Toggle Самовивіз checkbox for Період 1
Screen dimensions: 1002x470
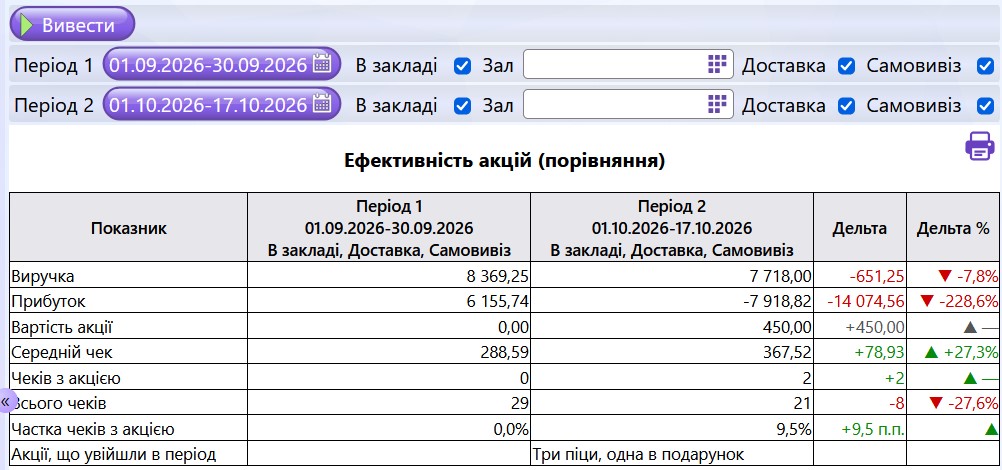click(x=985, y=66)
